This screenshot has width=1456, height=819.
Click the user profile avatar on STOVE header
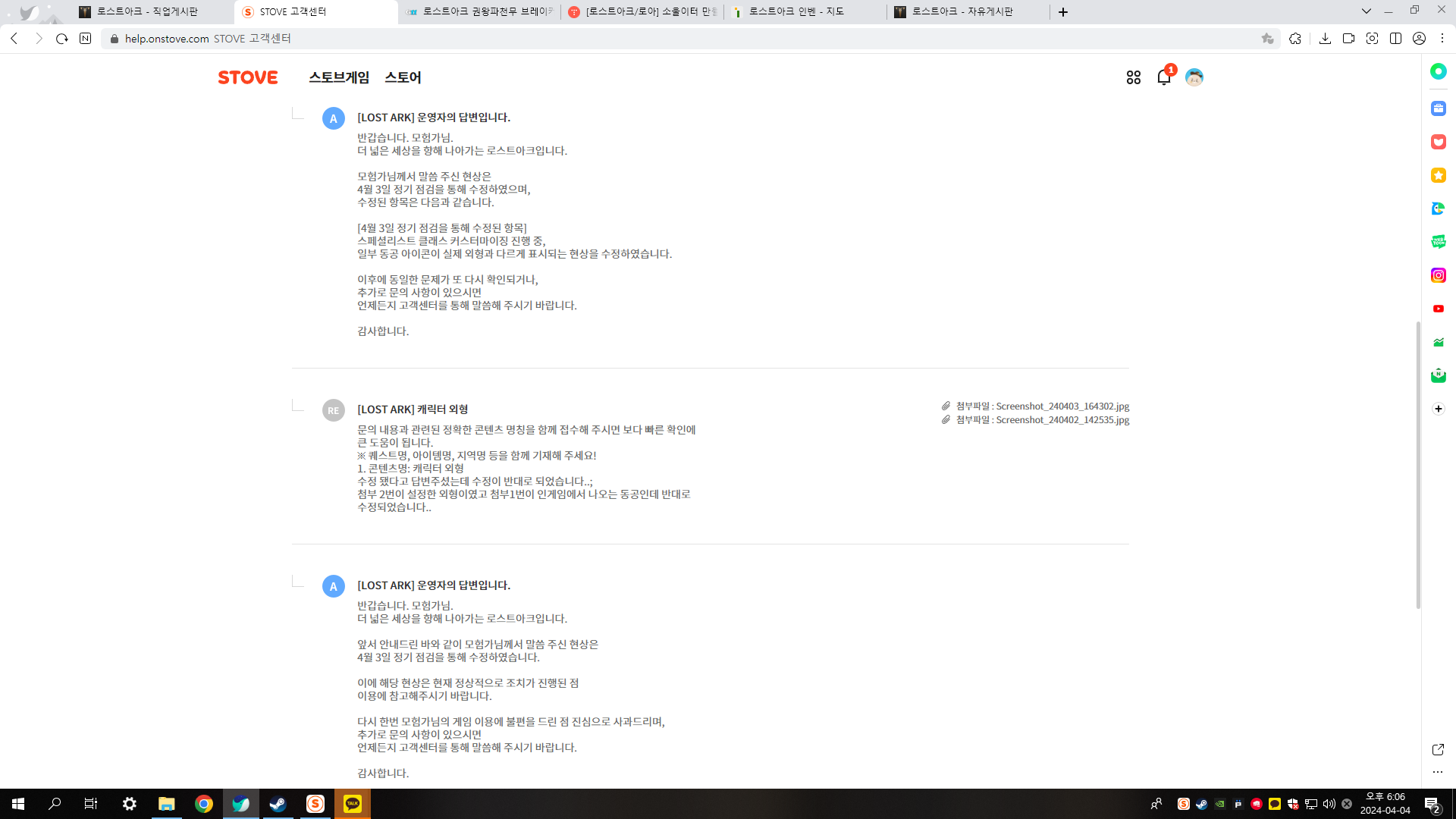click(1194, 77)
